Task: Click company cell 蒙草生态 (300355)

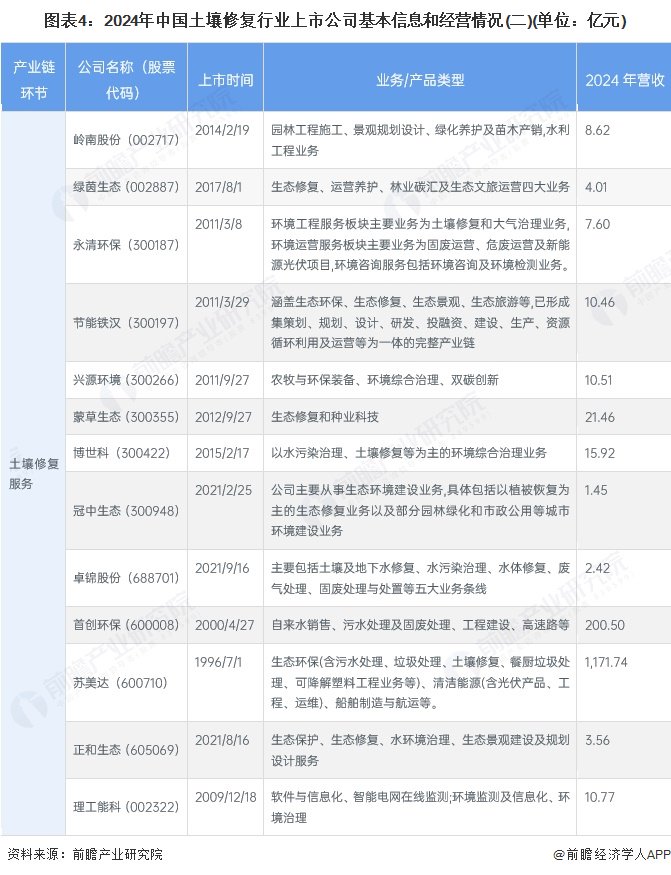Action: tap(126, 417)
